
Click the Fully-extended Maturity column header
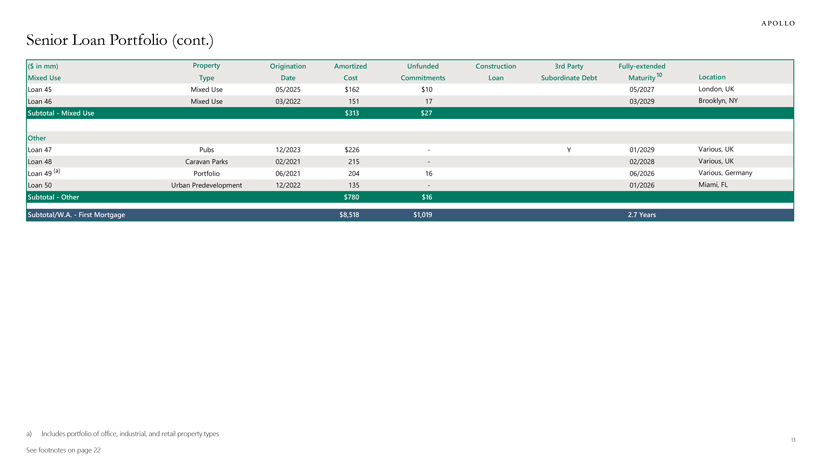pyautogui.click(x=641, y=71)
